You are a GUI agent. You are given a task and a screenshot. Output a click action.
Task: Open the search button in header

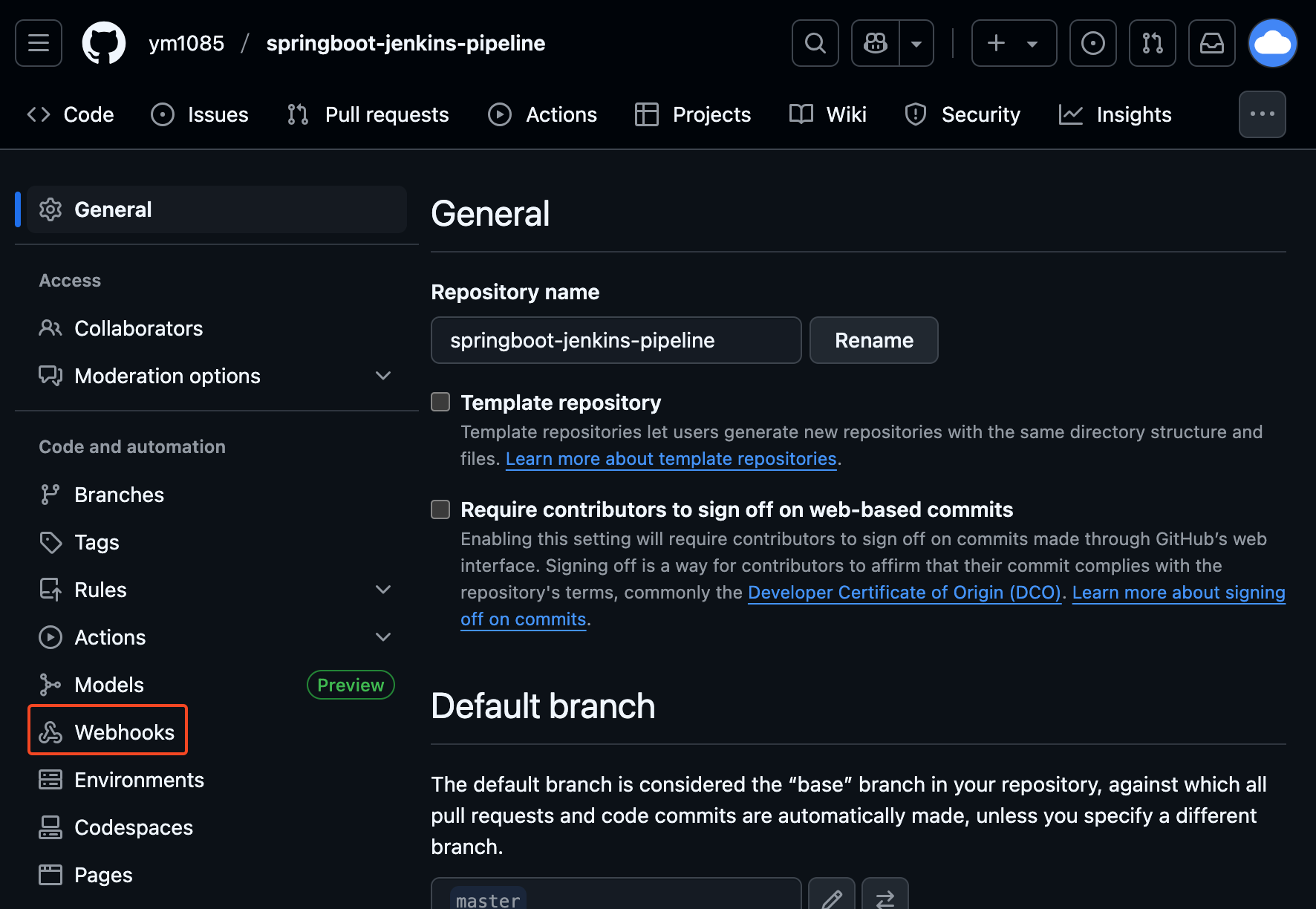[x=815, y=43]
